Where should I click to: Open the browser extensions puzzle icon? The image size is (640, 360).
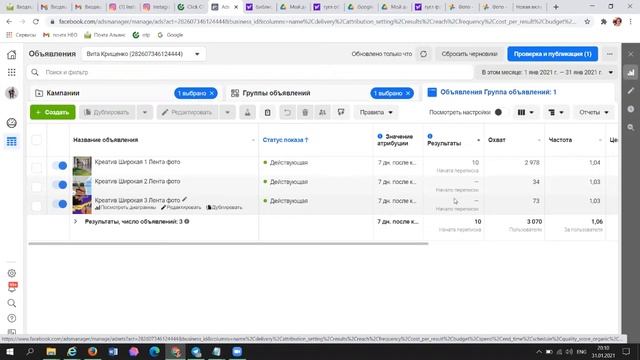tap(604, 22)
